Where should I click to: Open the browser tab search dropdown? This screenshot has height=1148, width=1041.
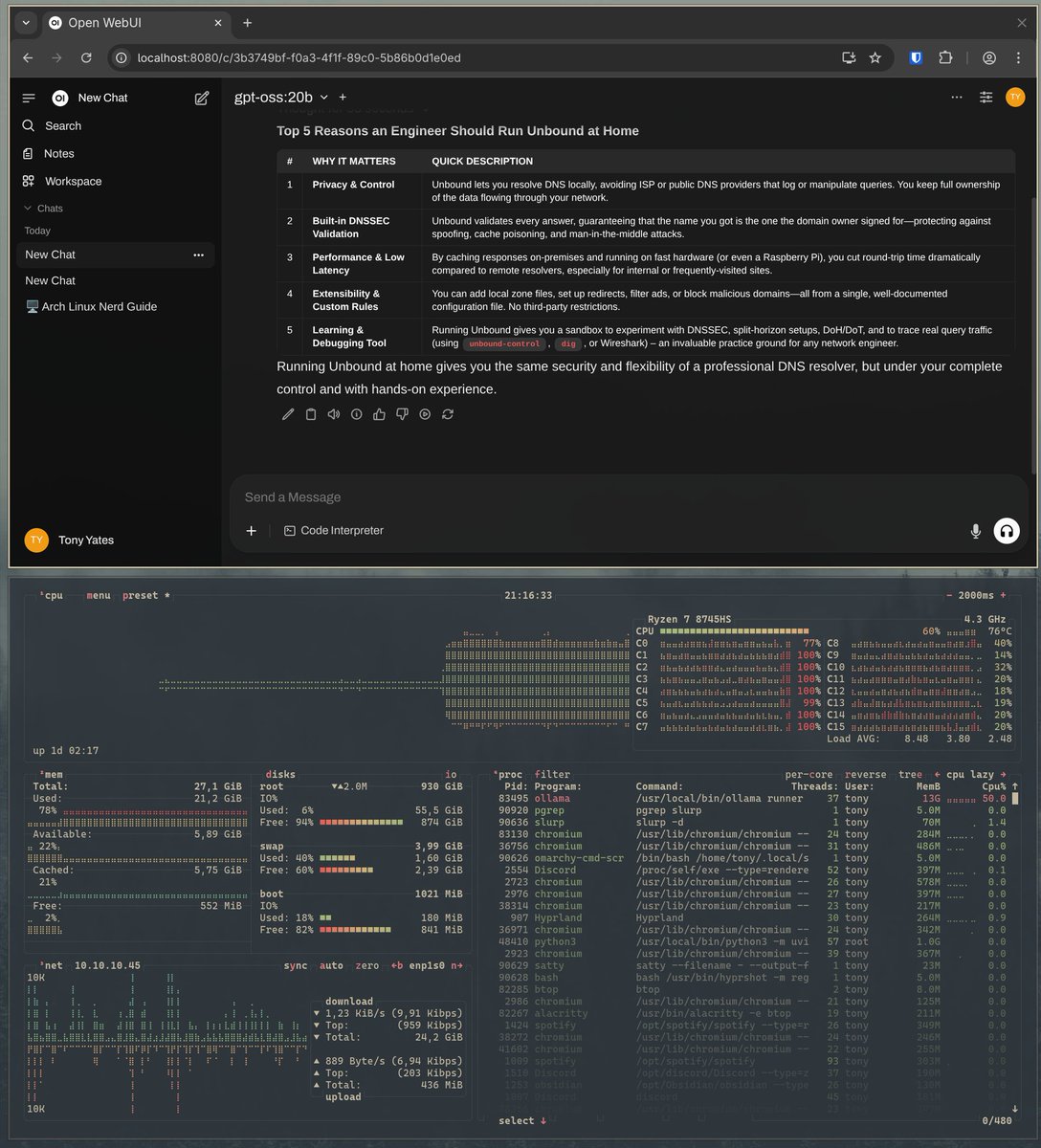[x=26, y=23]
